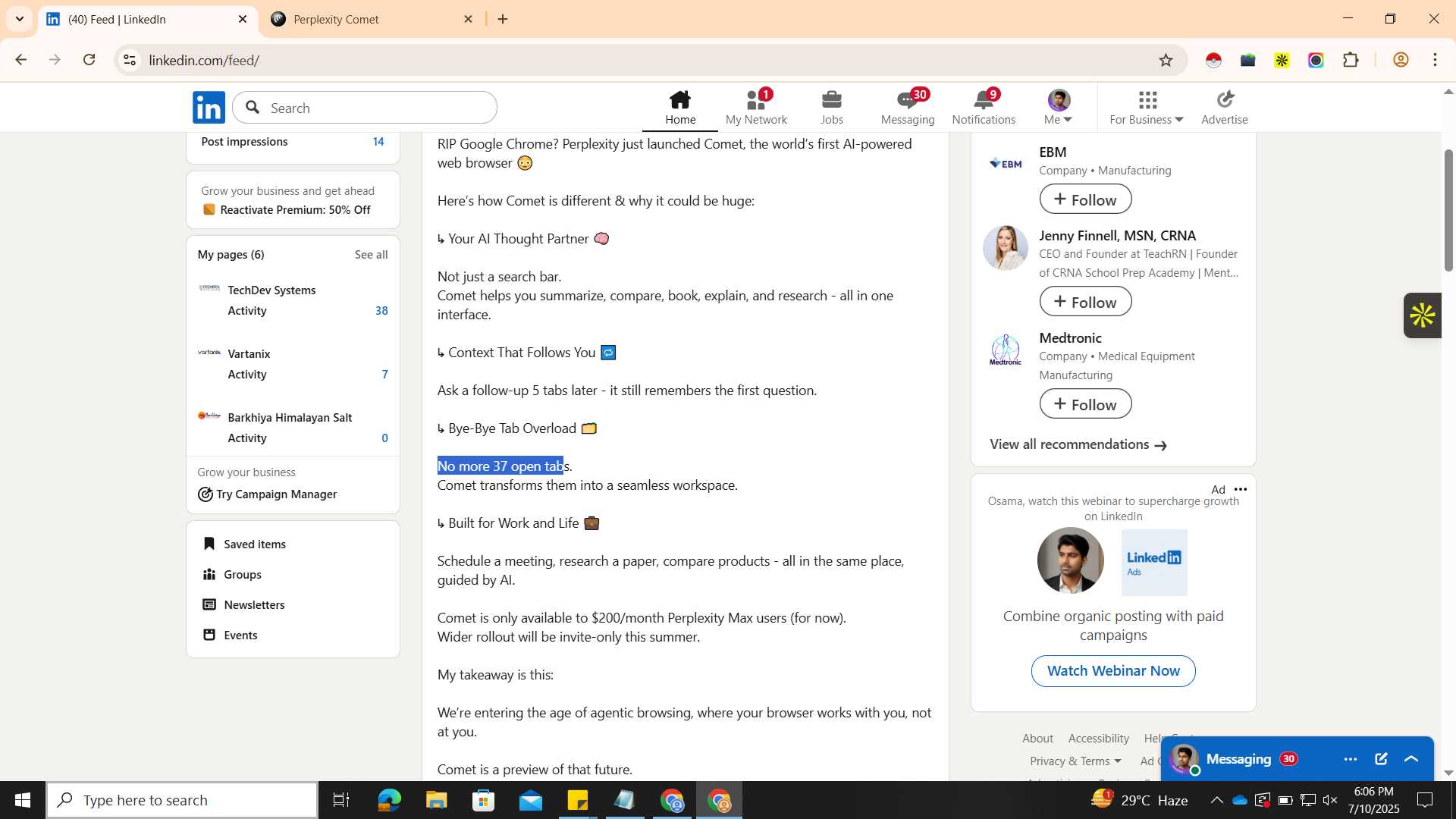
Task: View Post impressions count
Action: 378,142
